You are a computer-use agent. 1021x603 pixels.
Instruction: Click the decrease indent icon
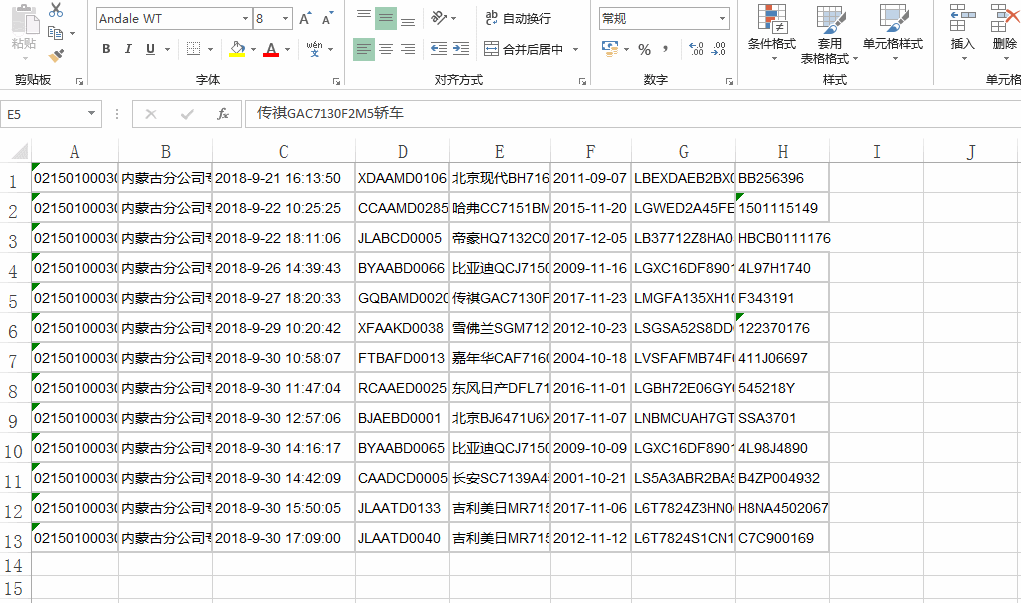[x=439, y=49]
